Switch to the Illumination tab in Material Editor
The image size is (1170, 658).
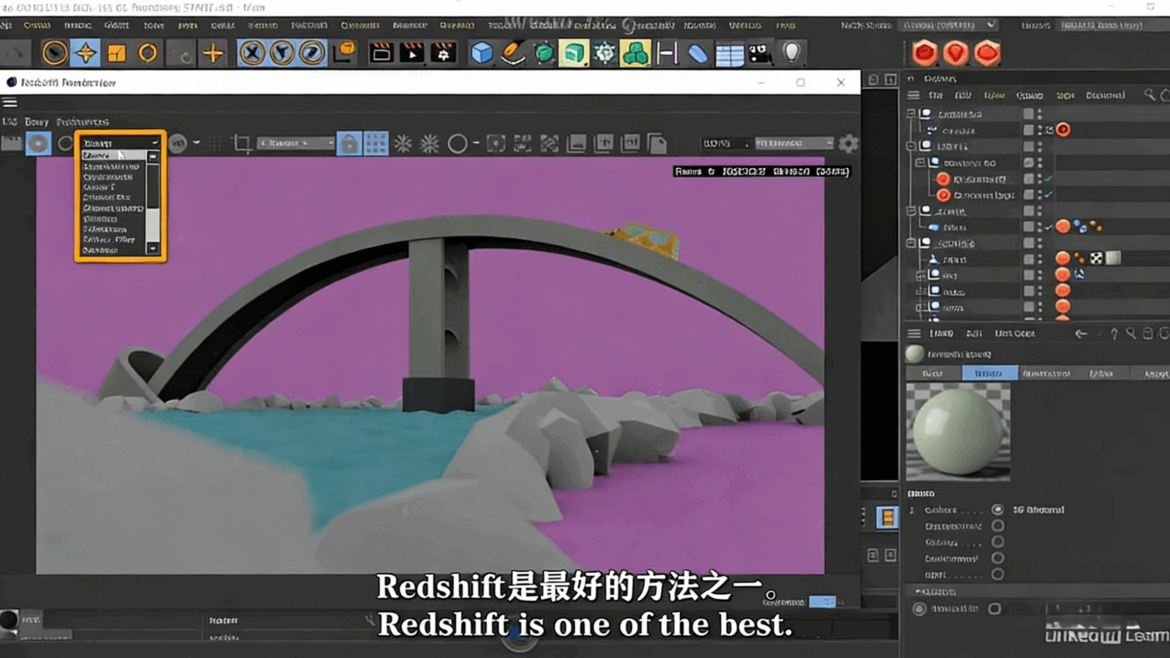(x=1046, y=373)
